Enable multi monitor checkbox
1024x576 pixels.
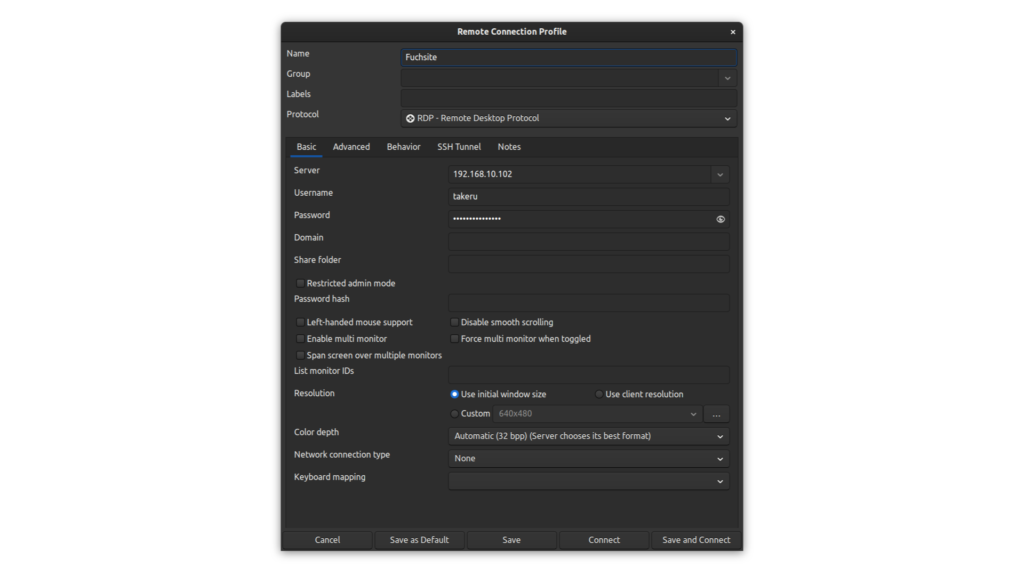click(300, 339)
